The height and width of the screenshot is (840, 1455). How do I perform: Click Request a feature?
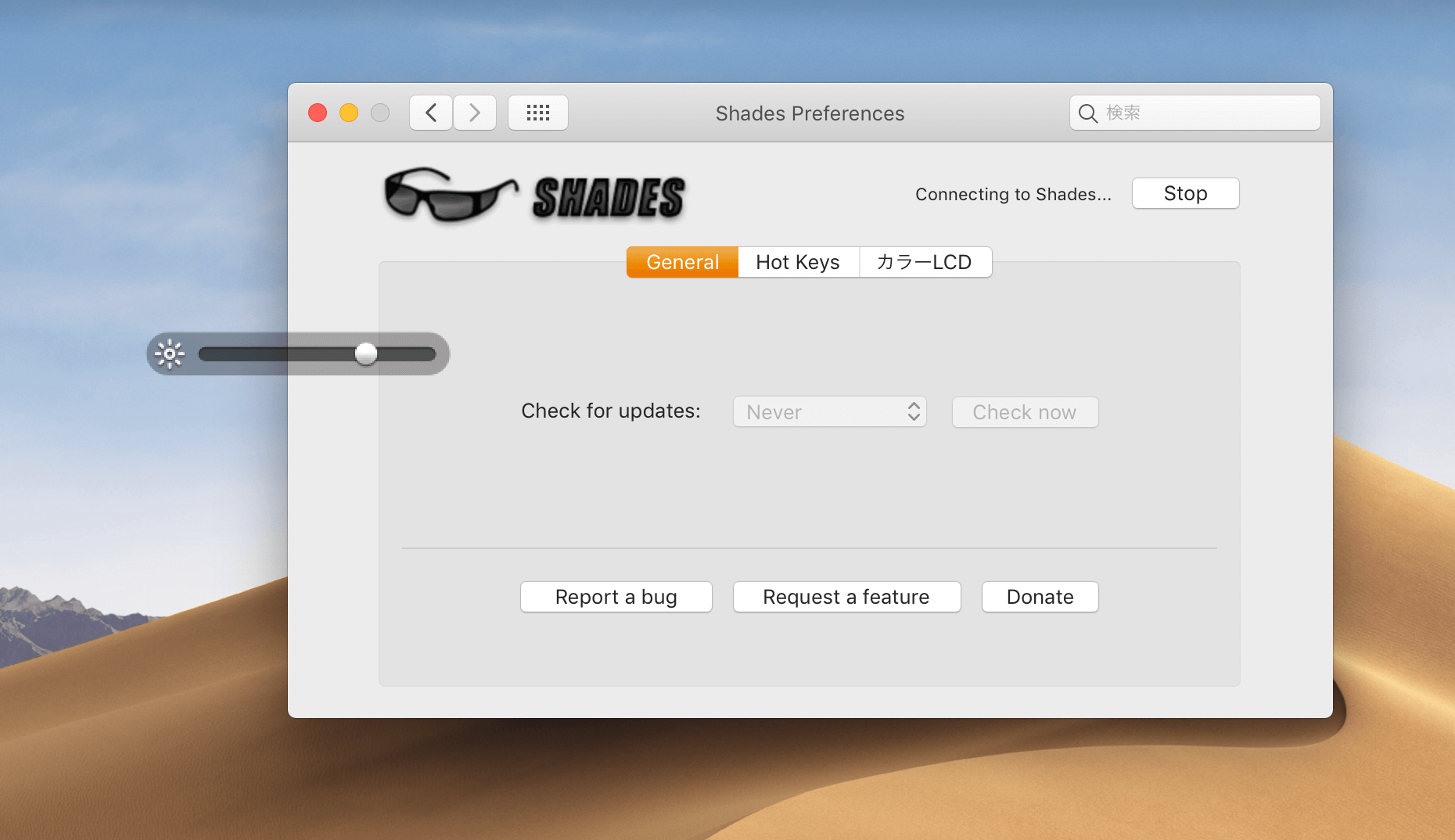pos(846,597)
